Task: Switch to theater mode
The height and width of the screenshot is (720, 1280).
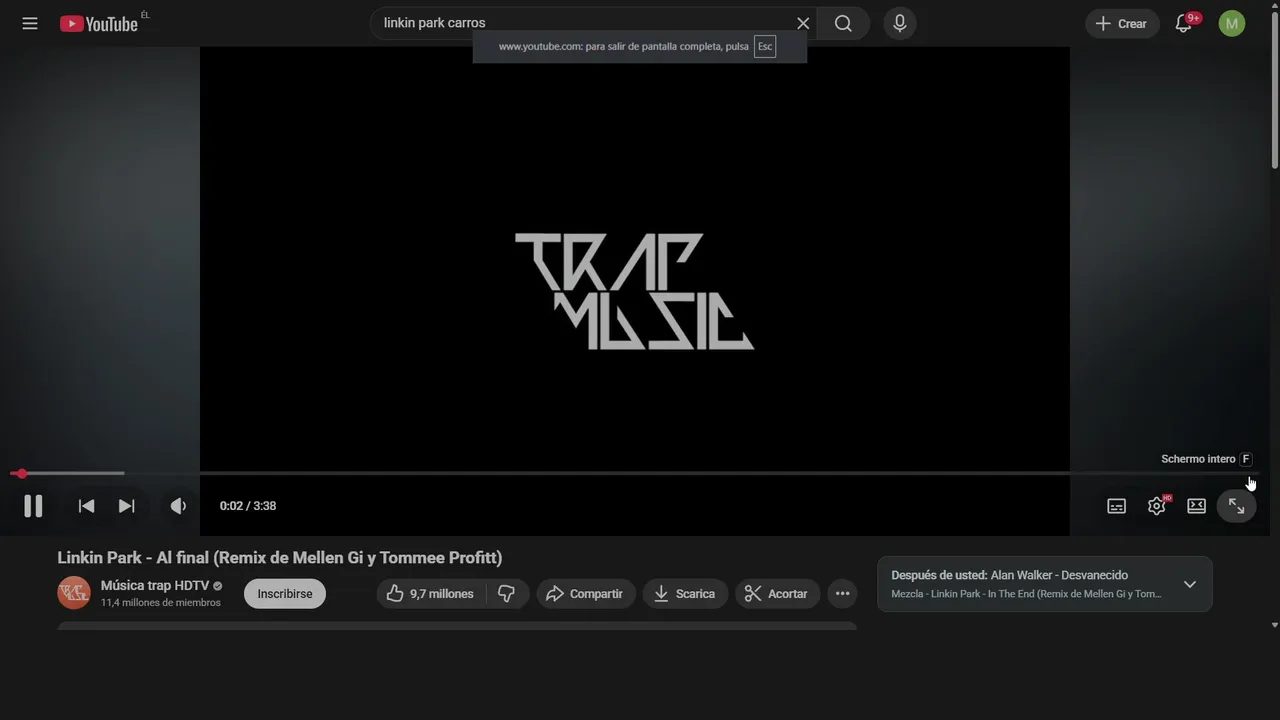Action: [1197, 506]
